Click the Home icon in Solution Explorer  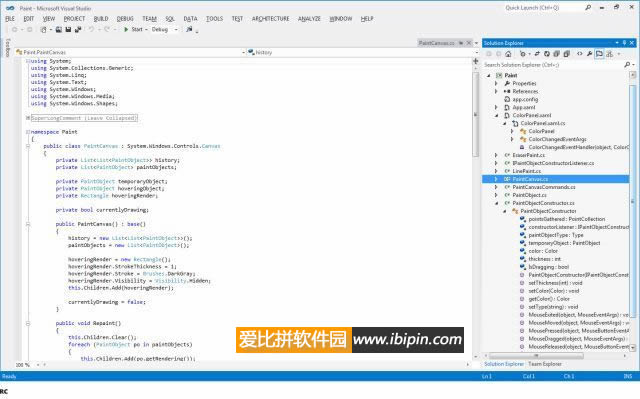[x=508, y=54]
